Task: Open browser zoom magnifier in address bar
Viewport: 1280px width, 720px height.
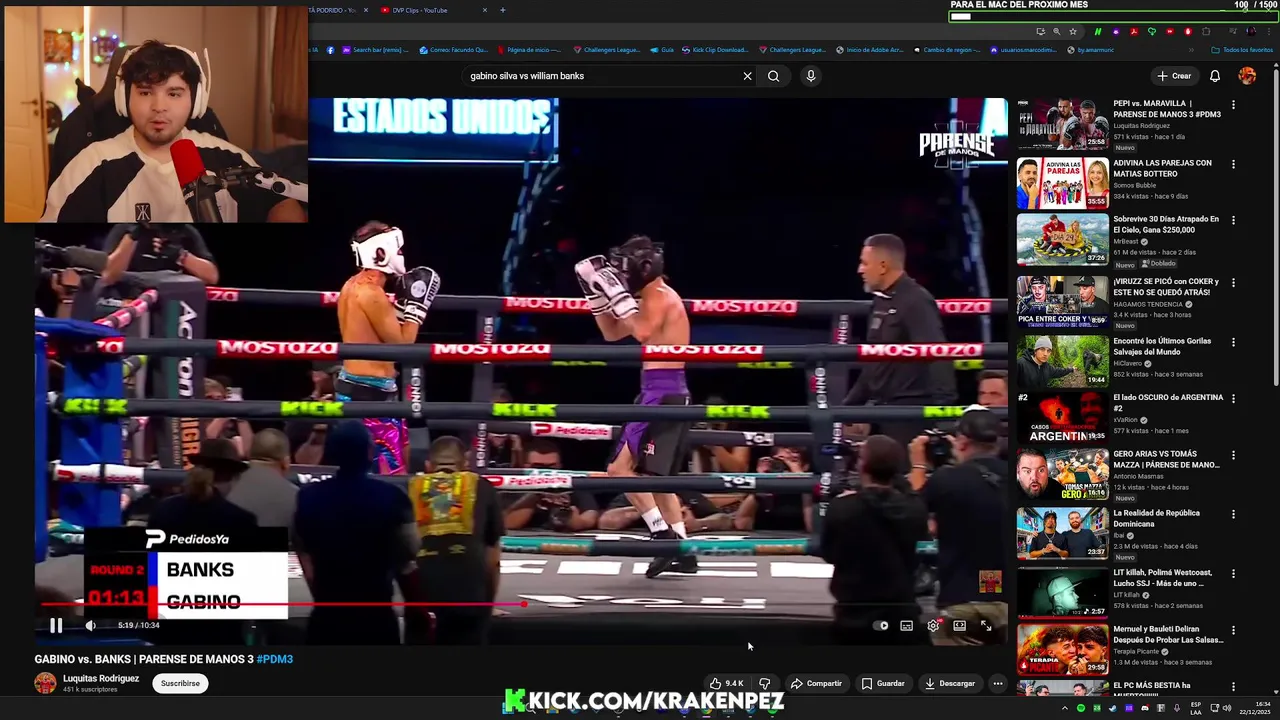Action: 1056,31
